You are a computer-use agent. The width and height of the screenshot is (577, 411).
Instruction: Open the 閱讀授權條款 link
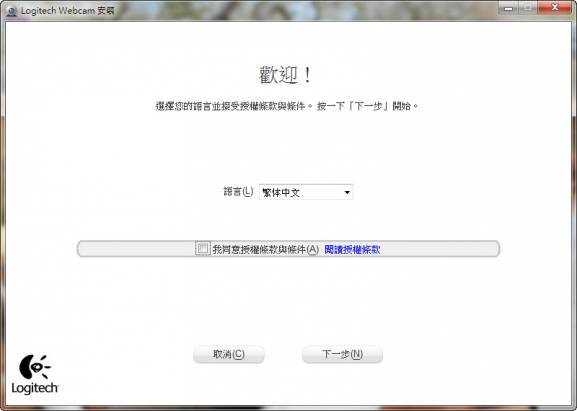click(352, 249)
